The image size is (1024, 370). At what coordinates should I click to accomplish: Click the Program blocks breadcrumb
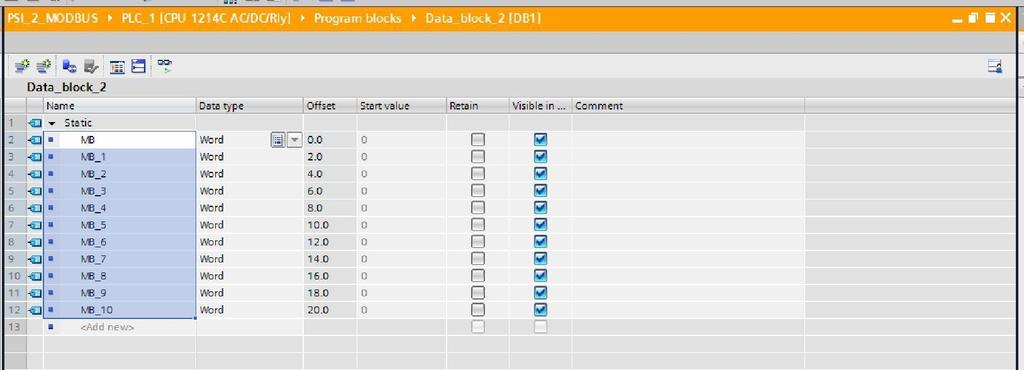[357, 18]
